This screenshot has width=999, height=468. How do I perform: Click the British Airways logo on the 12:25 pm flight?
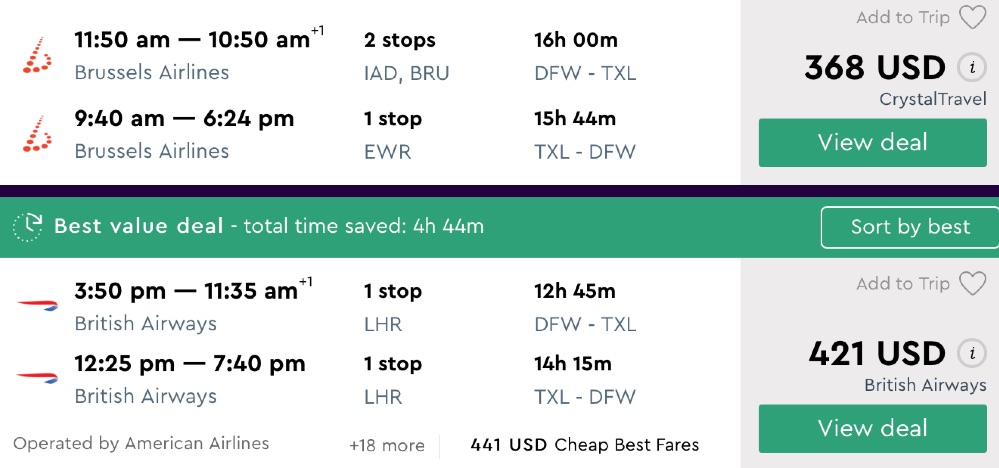click(37, 377)
